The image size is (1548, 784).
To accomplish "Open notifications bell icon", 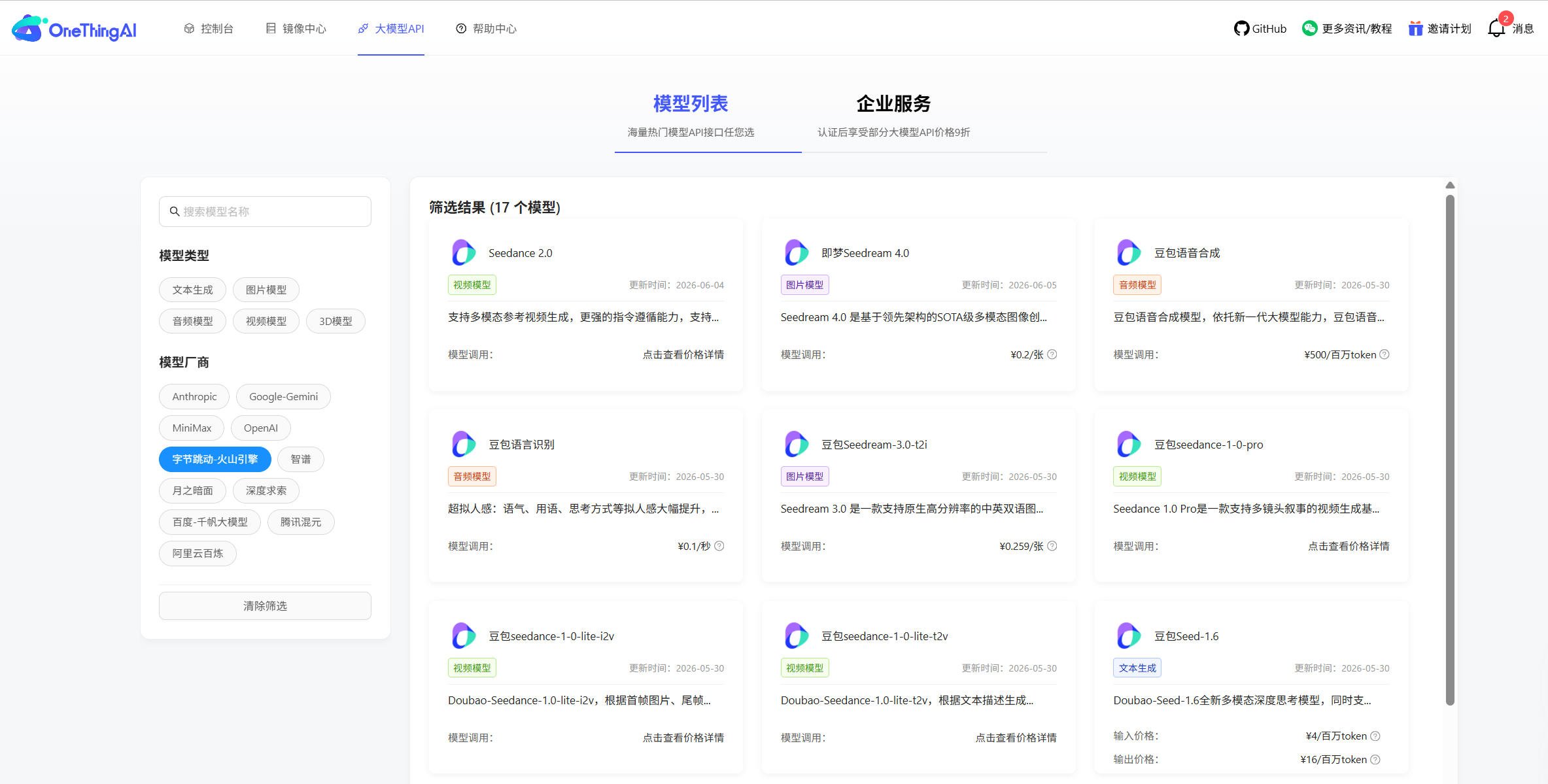I will [x=1496, y=29].
